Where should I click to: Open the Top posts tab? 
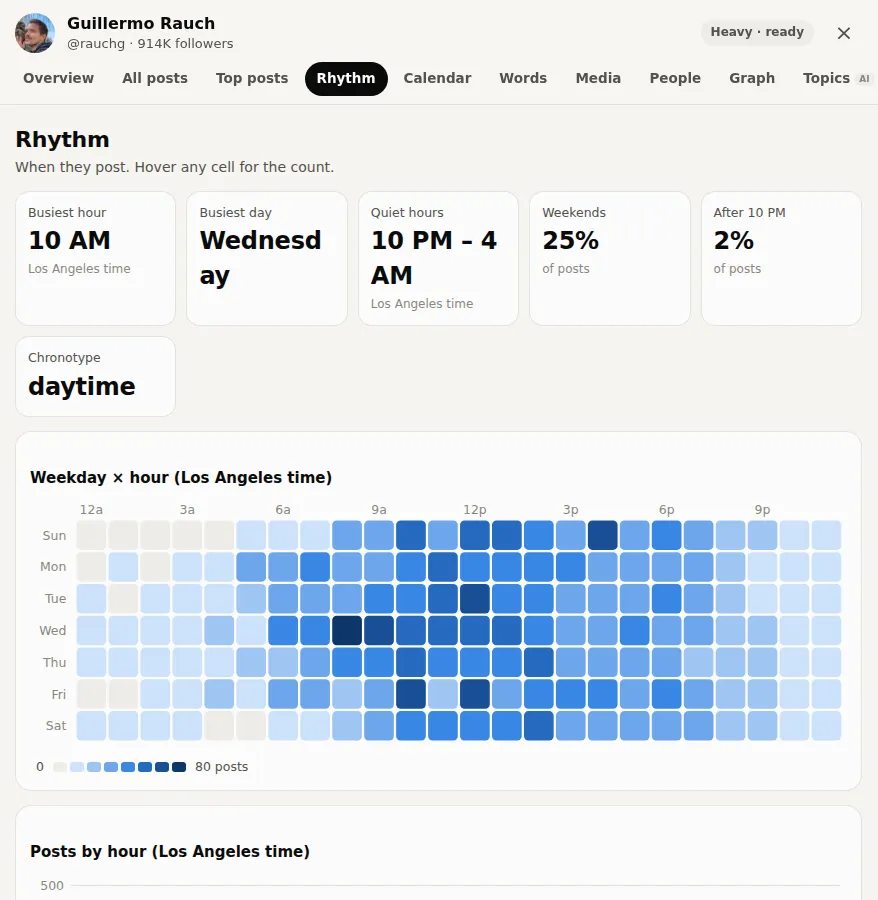(x=252, y=78)
